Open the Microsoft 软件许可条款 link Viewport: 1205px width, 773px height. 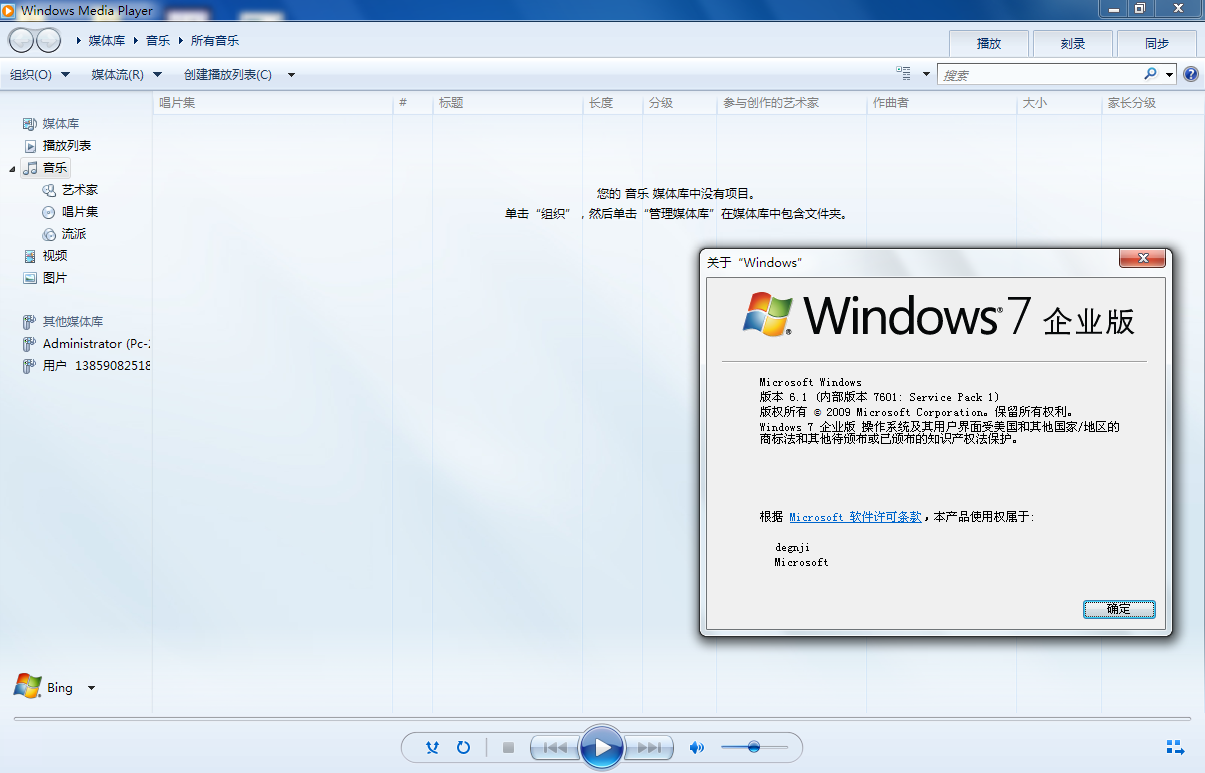click(855, 517)
